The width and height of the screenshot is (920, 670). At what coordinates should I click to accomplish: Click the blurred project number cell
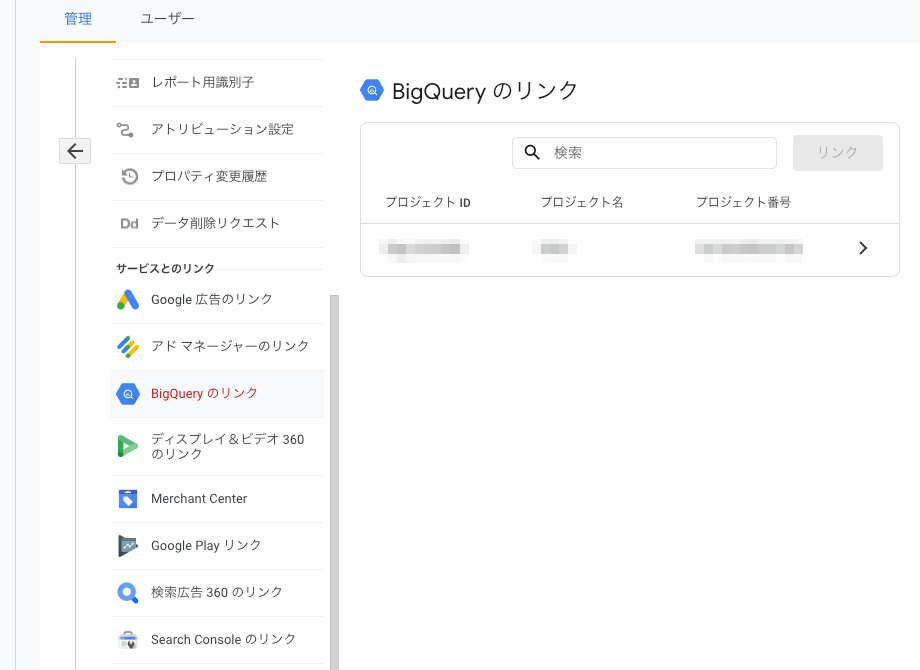coord(749,248)
